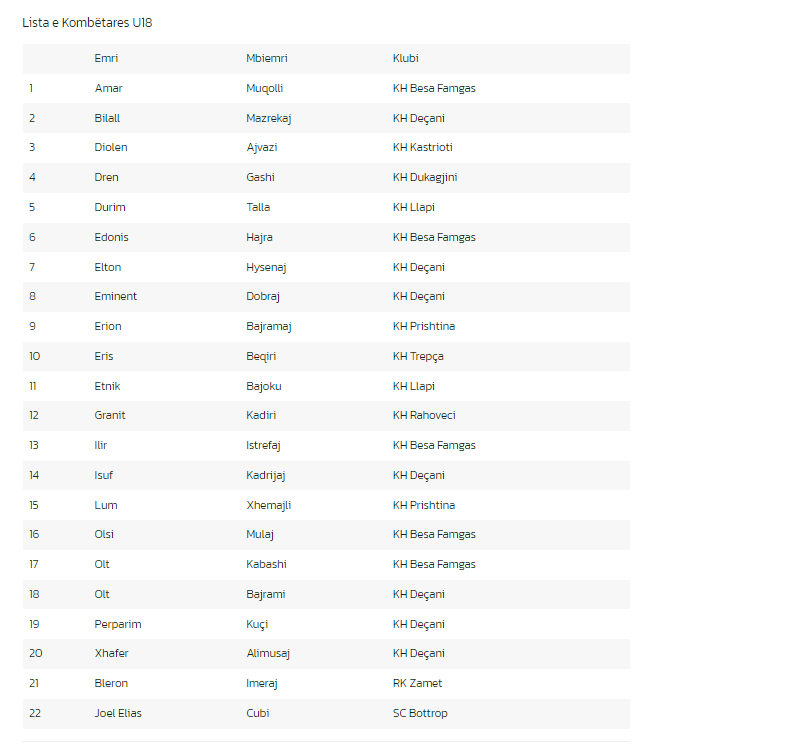Select the 'Lista e Kombëtares U18' heading
The height and width of the screenshot is (745, 811).
(87, 23)
